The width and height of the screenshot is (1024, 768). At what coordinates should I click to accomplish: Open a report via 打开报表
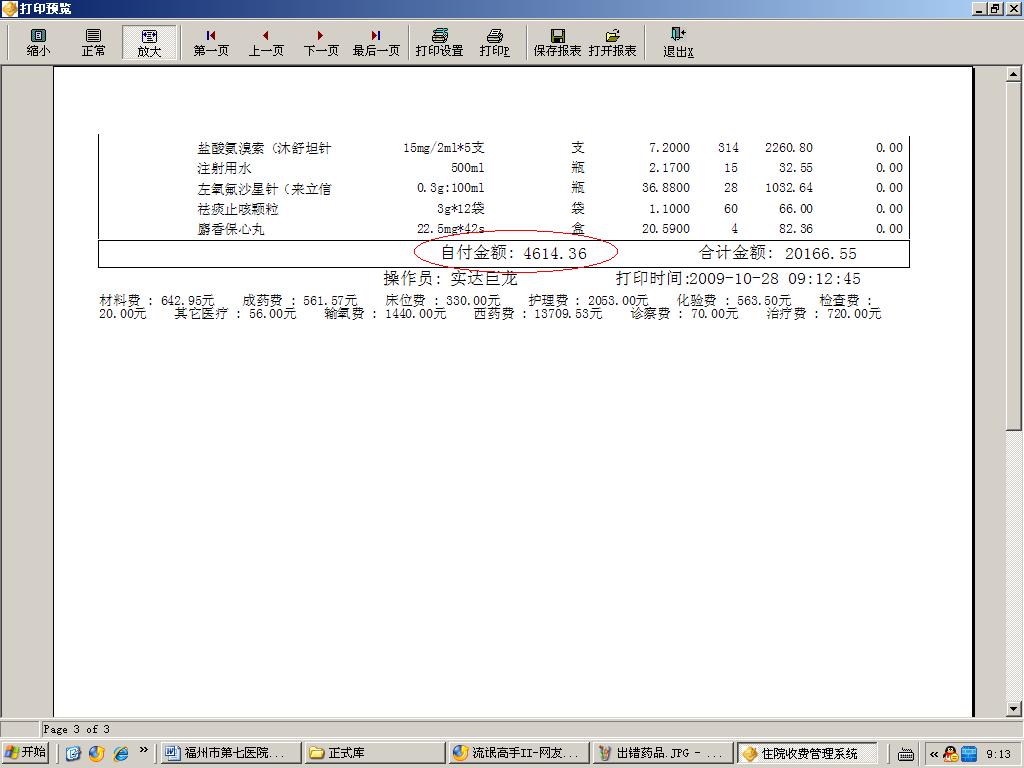[x=613, y=42]
